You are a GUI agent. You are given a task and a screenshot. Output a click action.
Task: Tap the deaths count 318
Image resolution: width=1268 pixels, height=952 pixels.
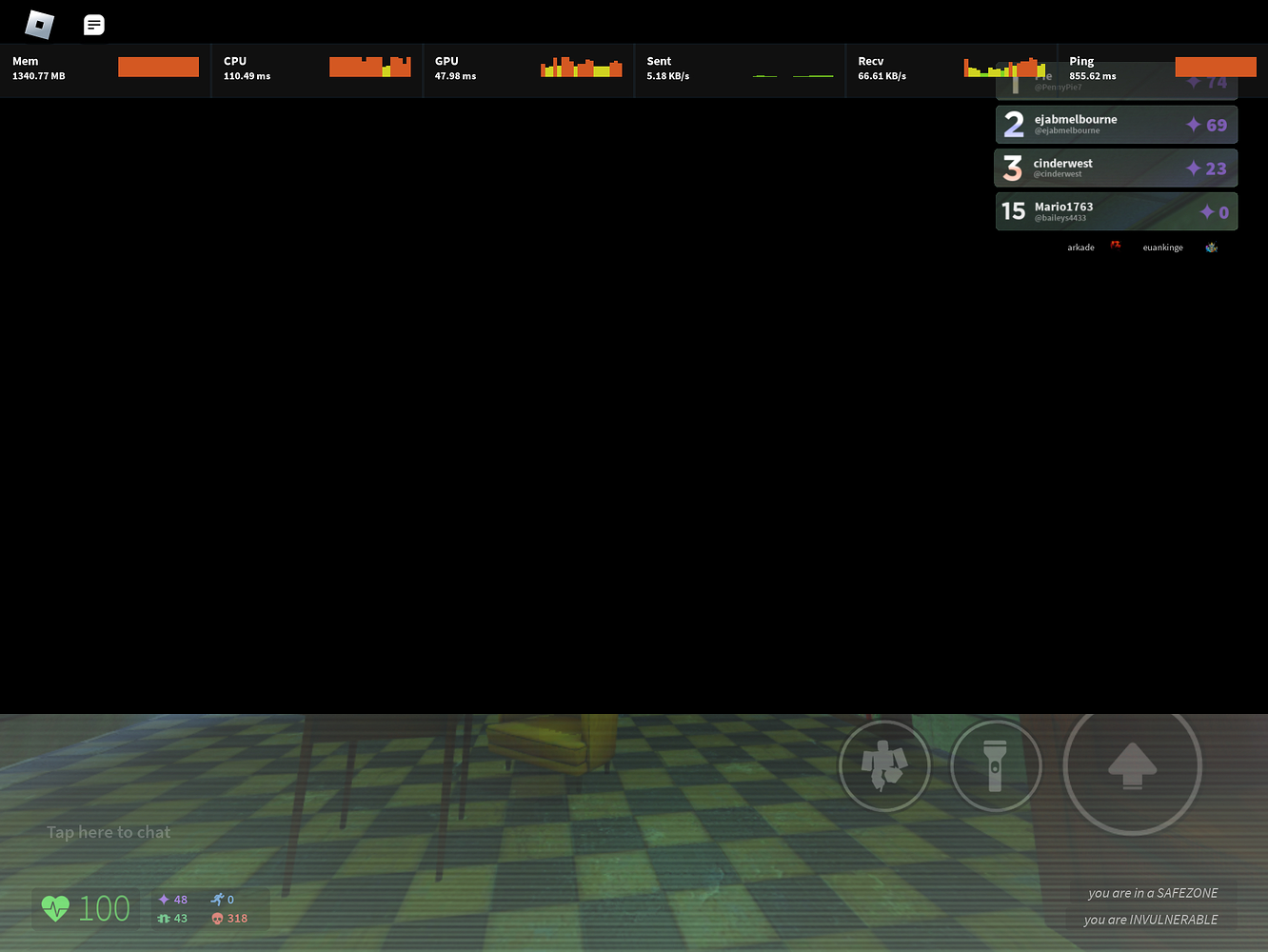(237, 919)
